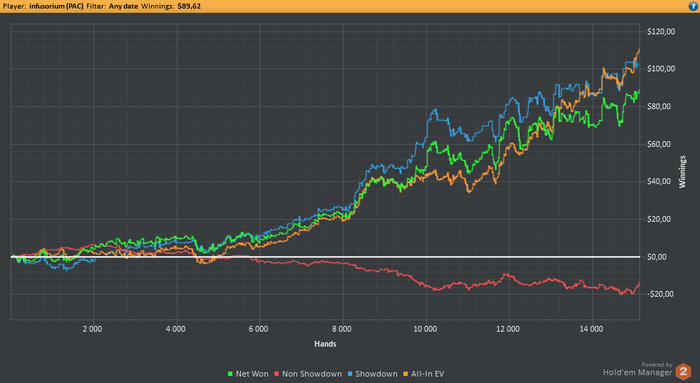Click the 12 000 hands axis label
700x383 pixels.
coord(508,329)
